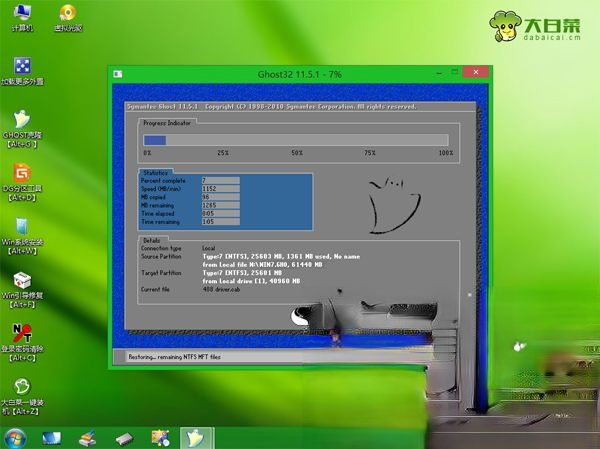The height and width of the screenshot is (449, 600).
Task: Click the Ghost mascot drawing
Action: click(394, 206)
